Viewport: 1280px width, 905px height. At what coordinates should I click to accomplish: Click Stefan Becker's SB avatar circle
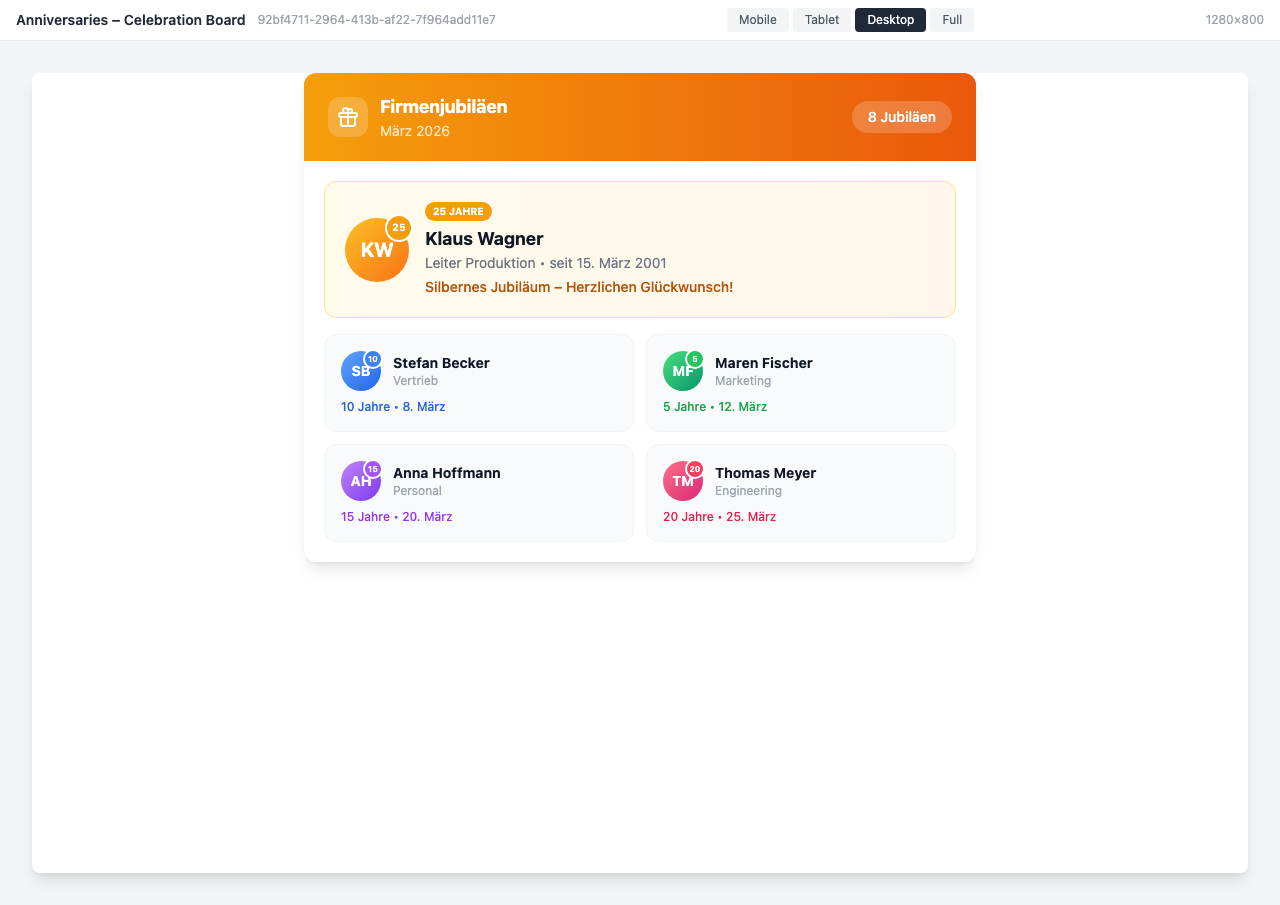(361, 371)
